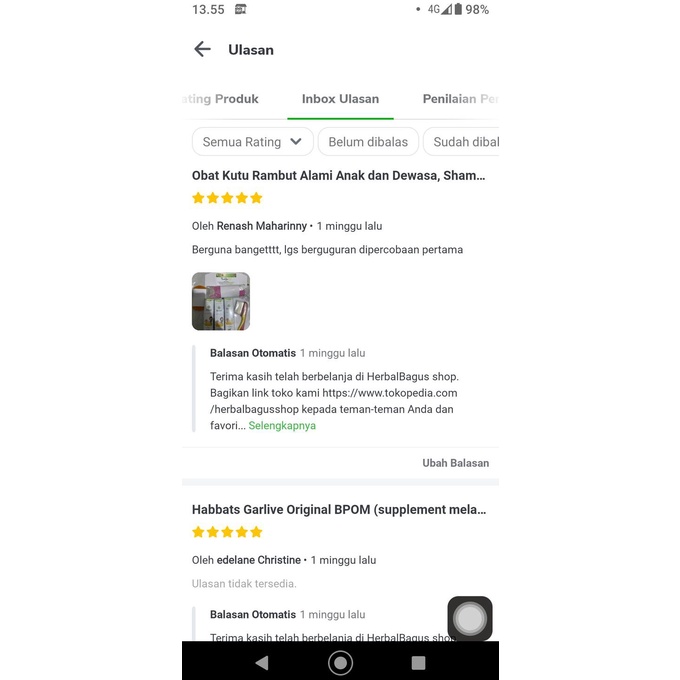This screenshot has width=680, height=680.
Task: Tap the Android recent apps square
Action: 418,663
